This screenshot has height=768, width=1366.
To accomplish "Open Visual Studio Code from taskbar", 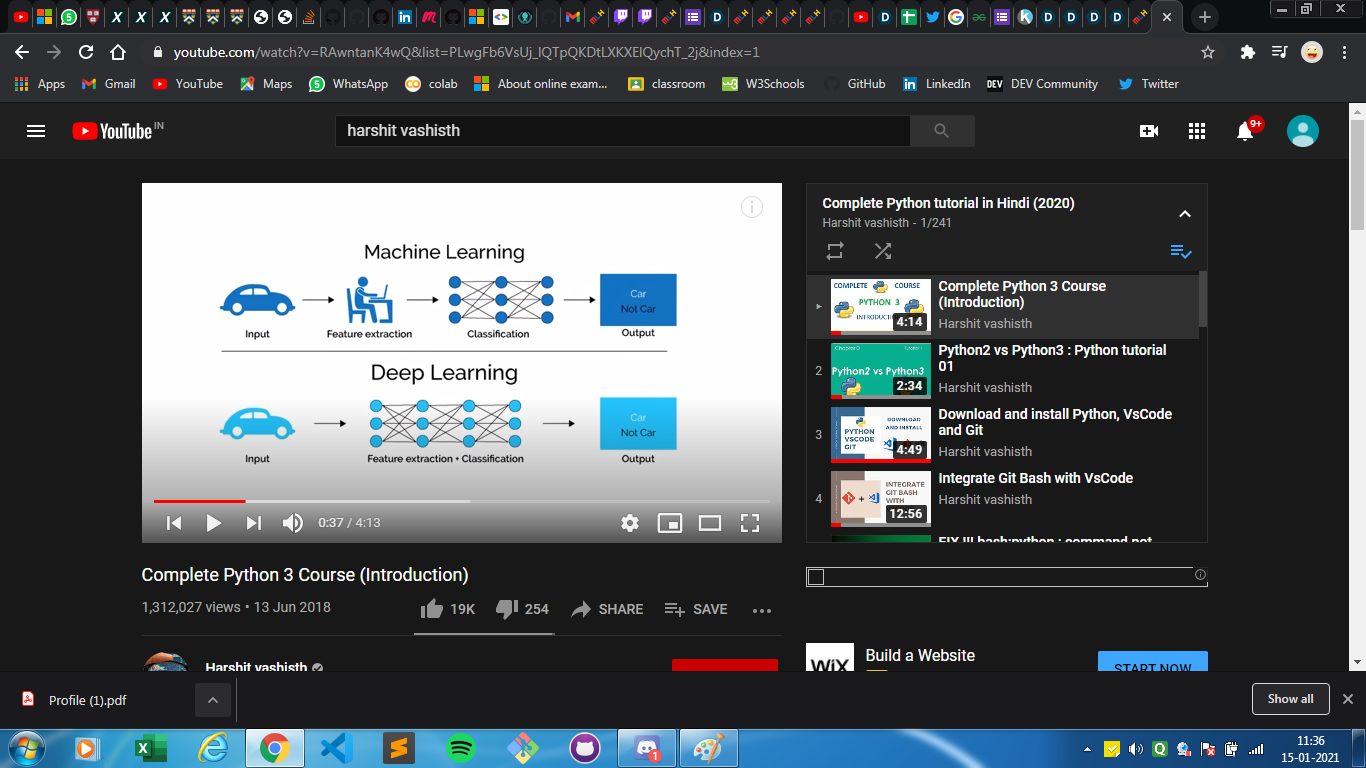I will (336, 747).
